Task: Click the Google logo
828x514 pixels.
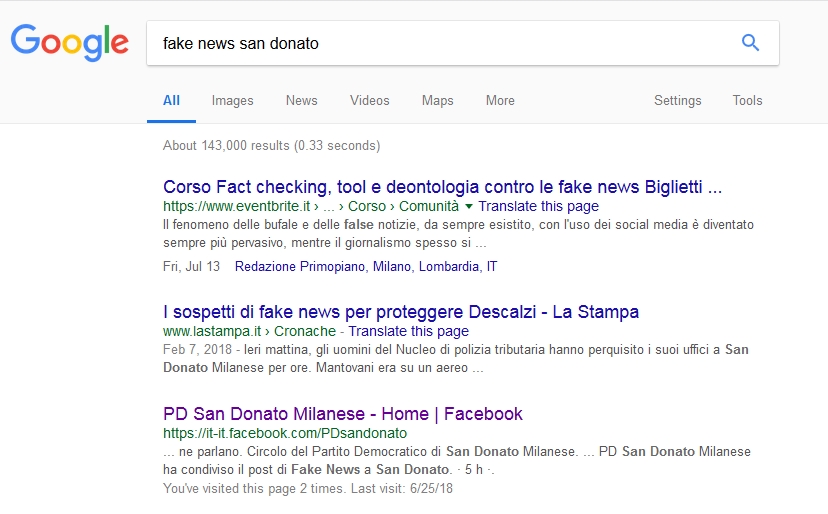Action: point(70,42)
